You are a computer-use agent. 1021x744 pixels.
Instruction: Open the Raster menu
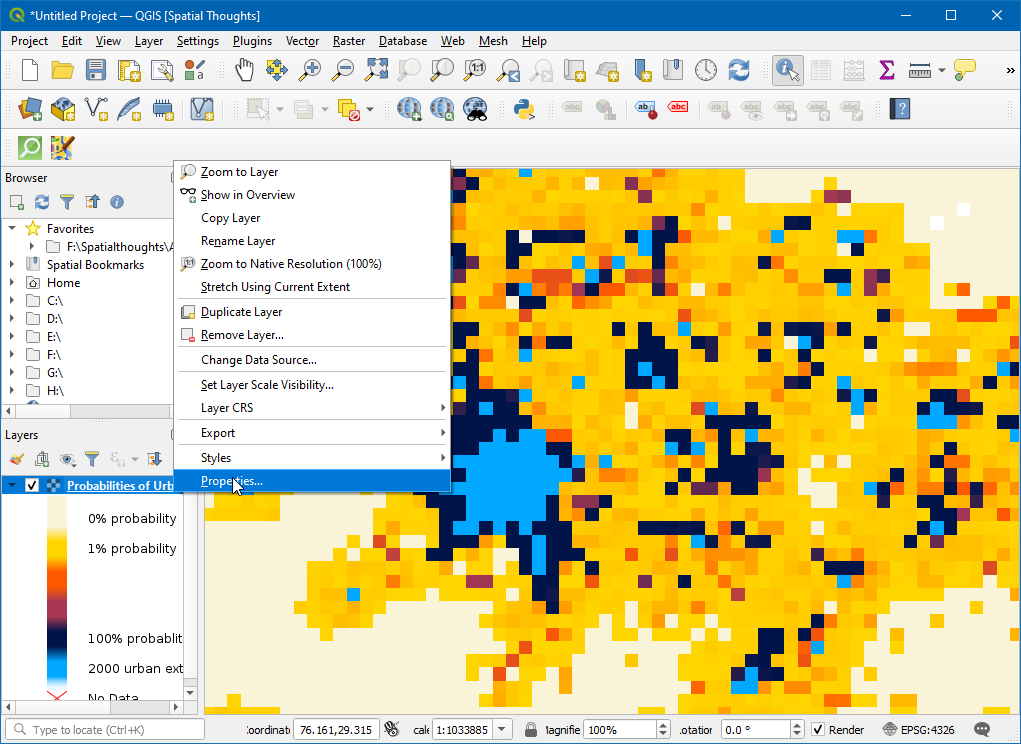349,41
